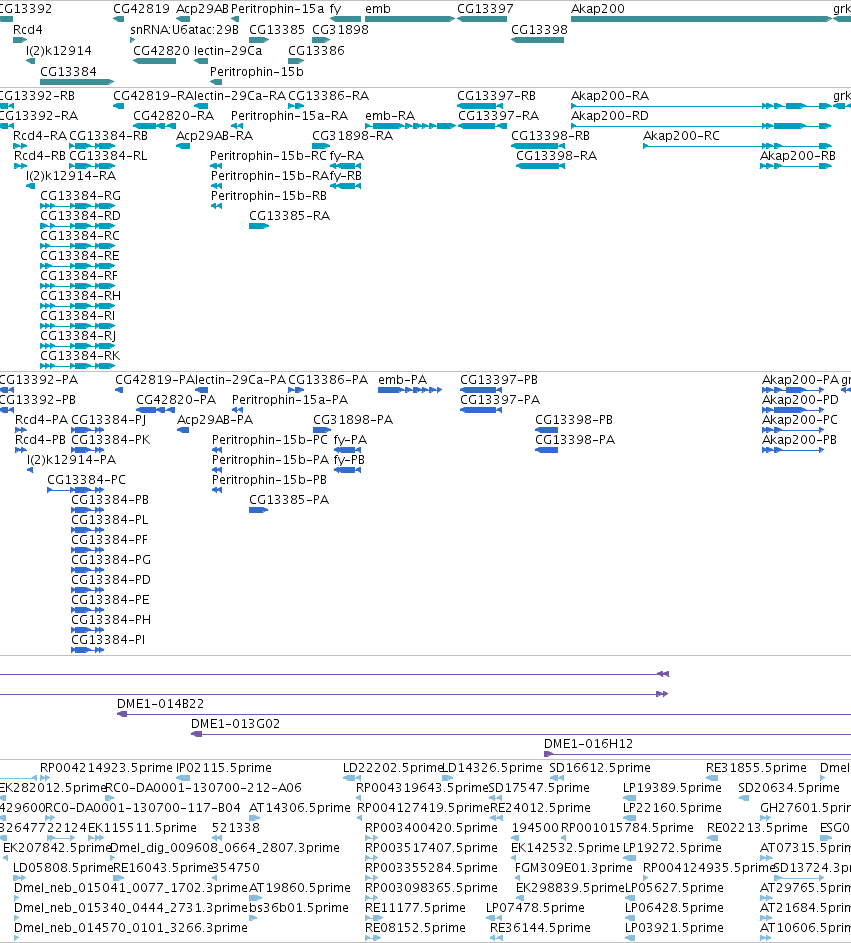The width and height of the screenshot is (851, 943).
Task: Select EST LP07478.5prime
Action: 535,908
